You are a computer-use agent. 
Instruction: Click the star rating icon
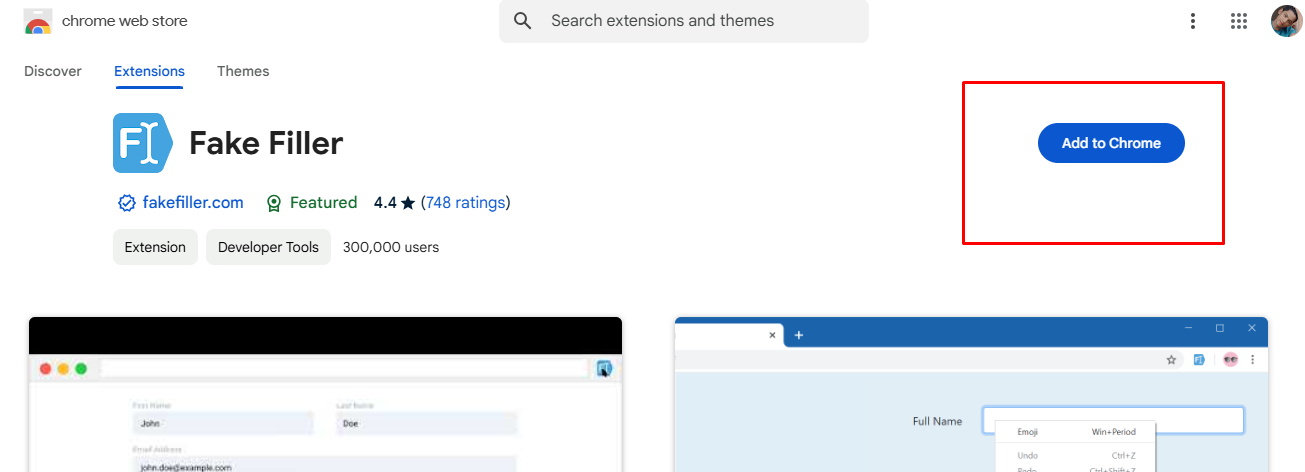tap(407, 203)
